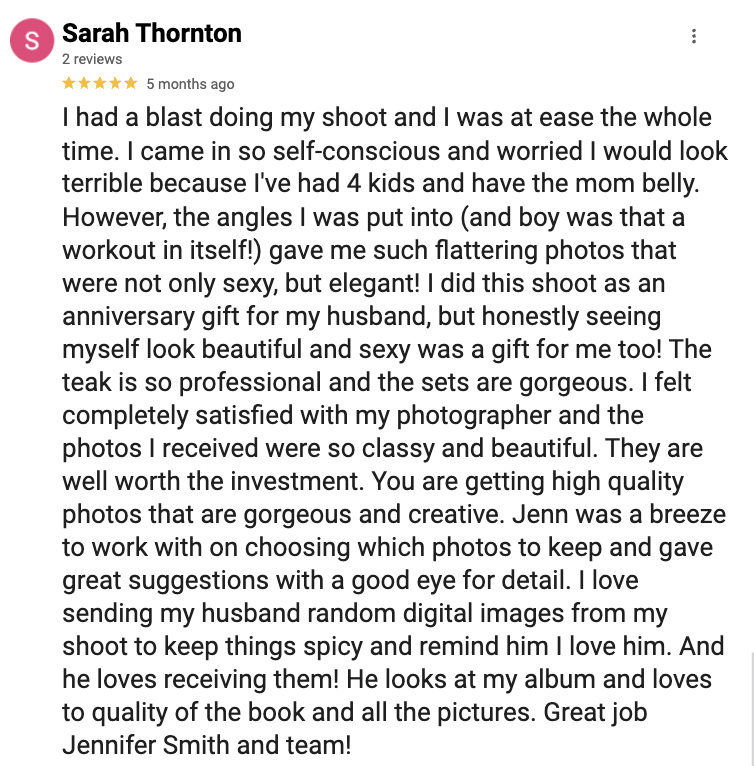Click the "2 reviews" count text
The width and height of the screenshot is (754, 766).
(x=92, y=59)
